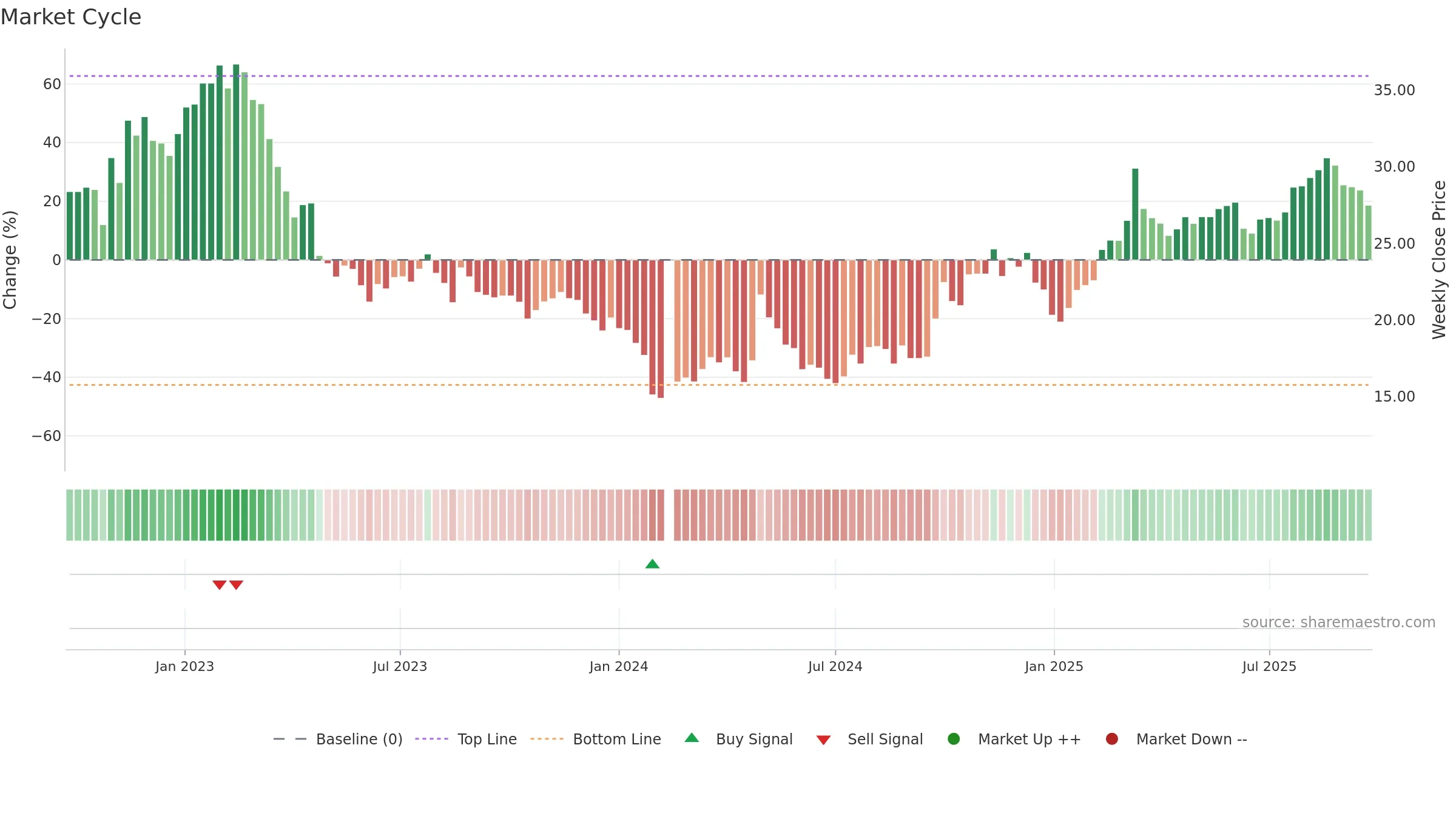The width and height of the screenshot is (1456, 819).
Task: Toggle Market Down -- legend entry
Action: pos(1176,739)
